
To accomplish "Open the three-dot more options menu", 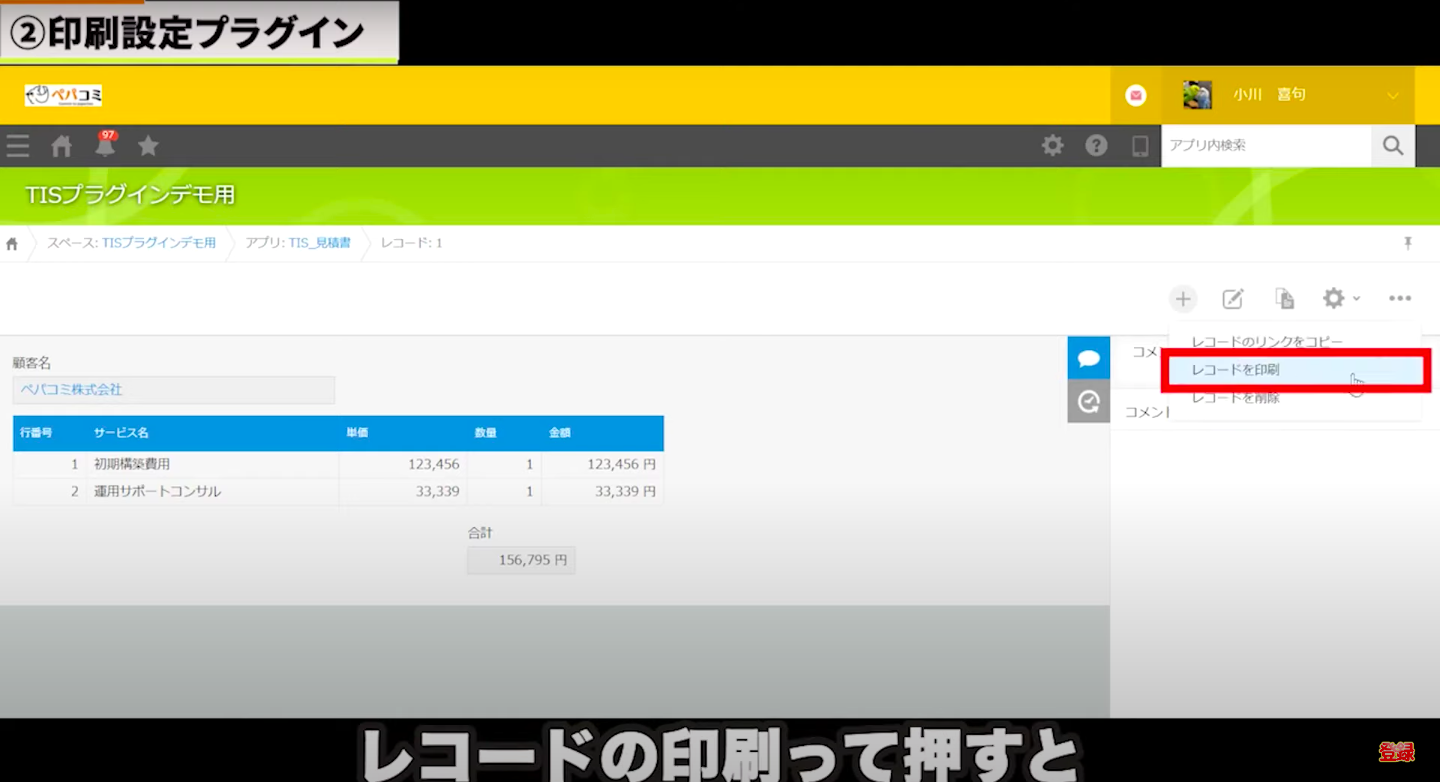I will [1399, 299].
